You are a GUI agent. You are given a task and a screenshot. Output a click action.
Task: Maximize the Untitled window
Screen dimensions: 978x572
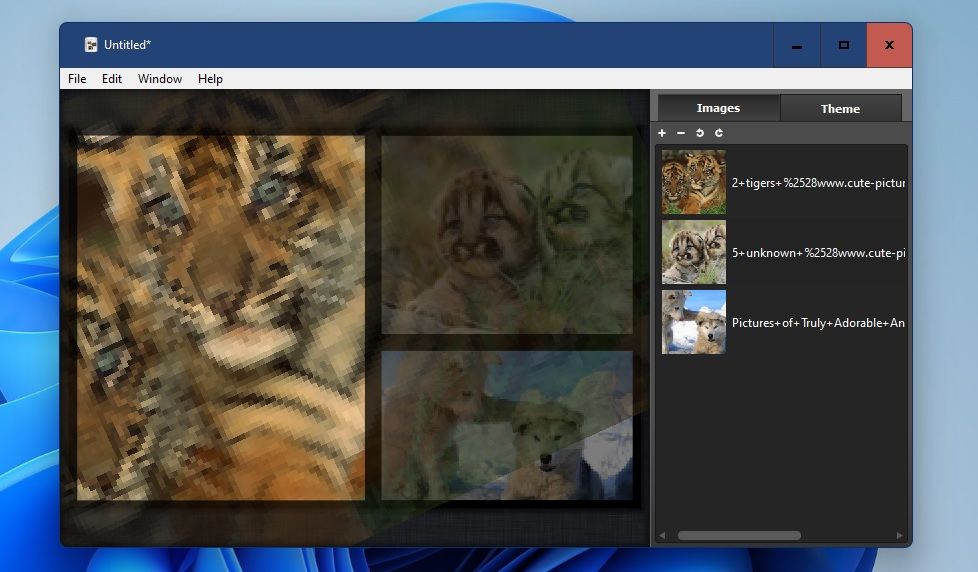click(x=843, y=45)
